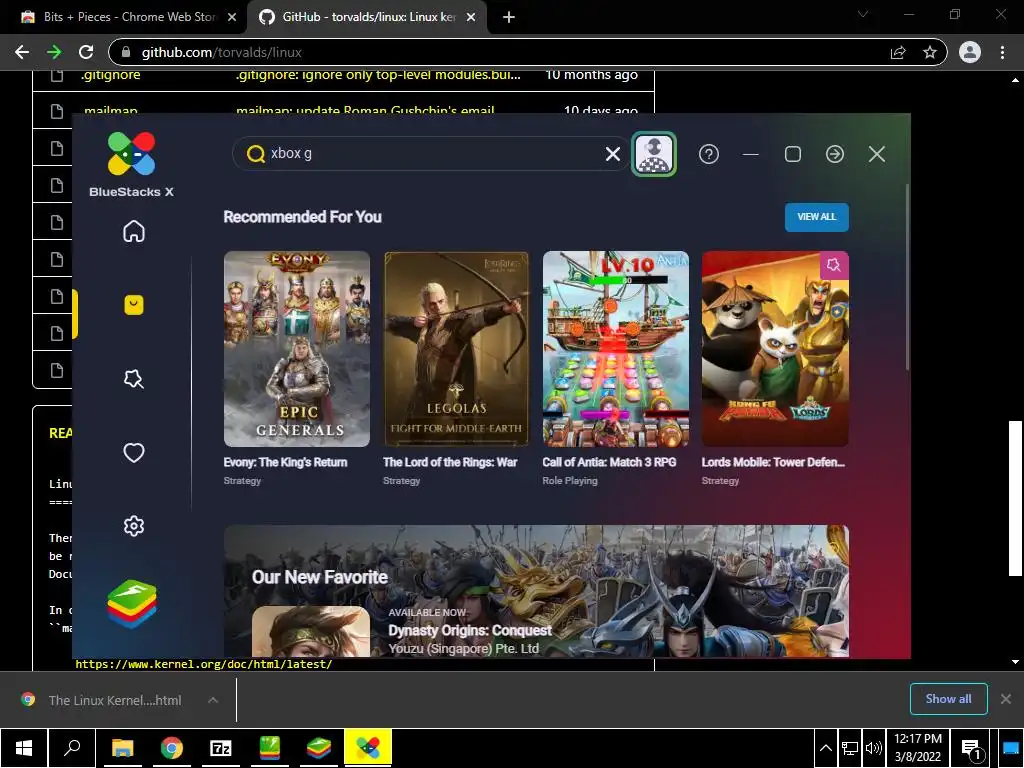Screen dimensions: 1024x768
Task: Open the BlueStacks X help question icon
Action: pyautogui.click(x=709, y=154)
